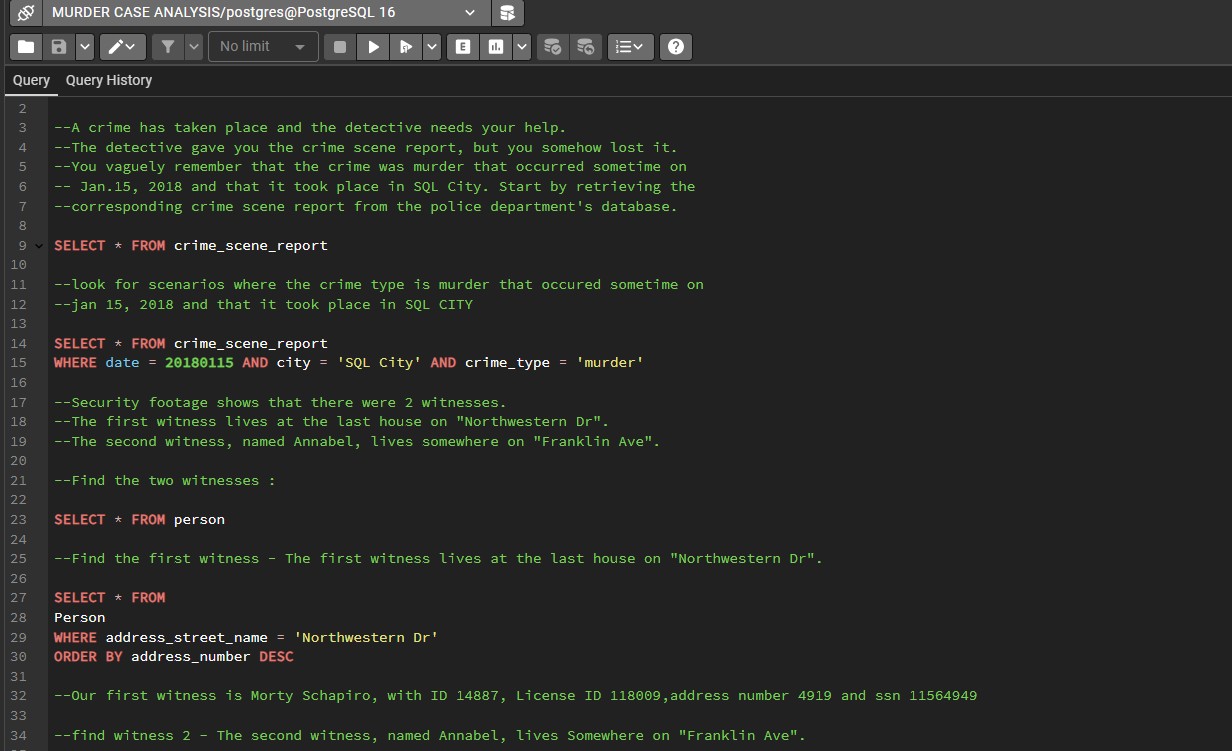Open the edit pencil menu
The height and width of the screenshot is (751, 1232).
click(123, 47)
